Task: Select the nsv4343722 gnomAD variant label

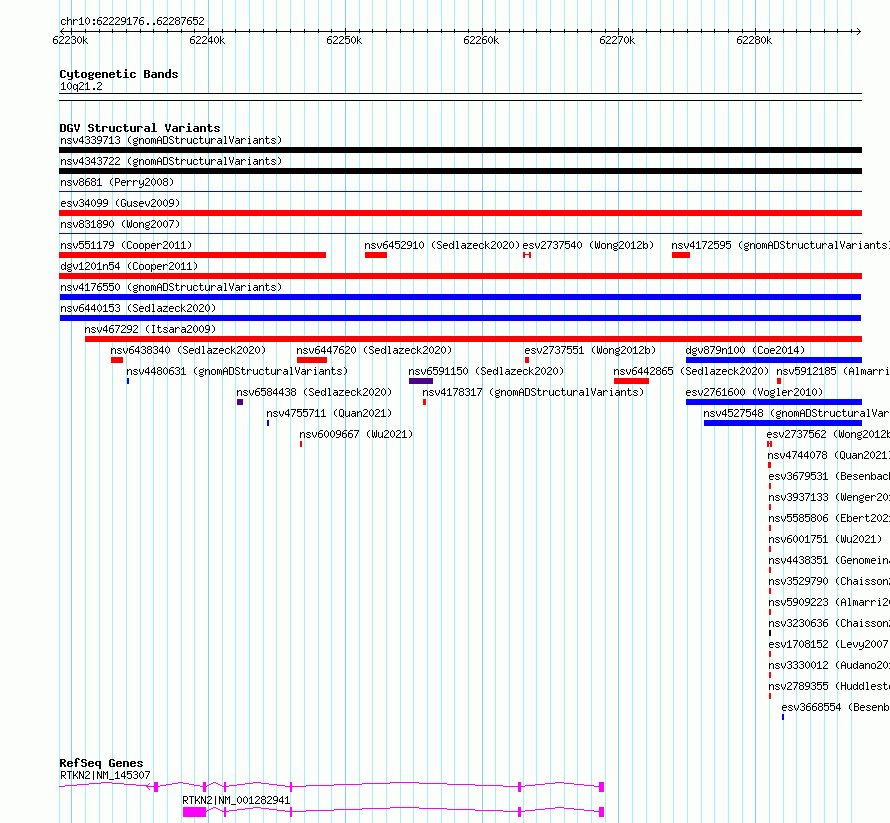Action: point(171,161)
